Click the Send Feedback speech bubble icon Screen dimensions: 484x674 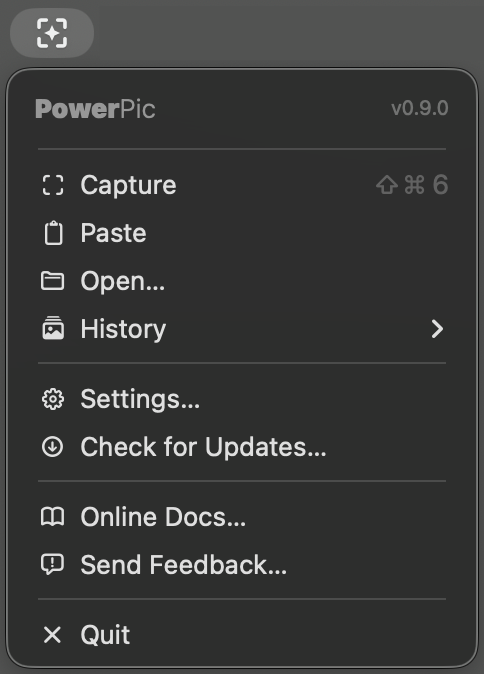click(x=52, y=565)
